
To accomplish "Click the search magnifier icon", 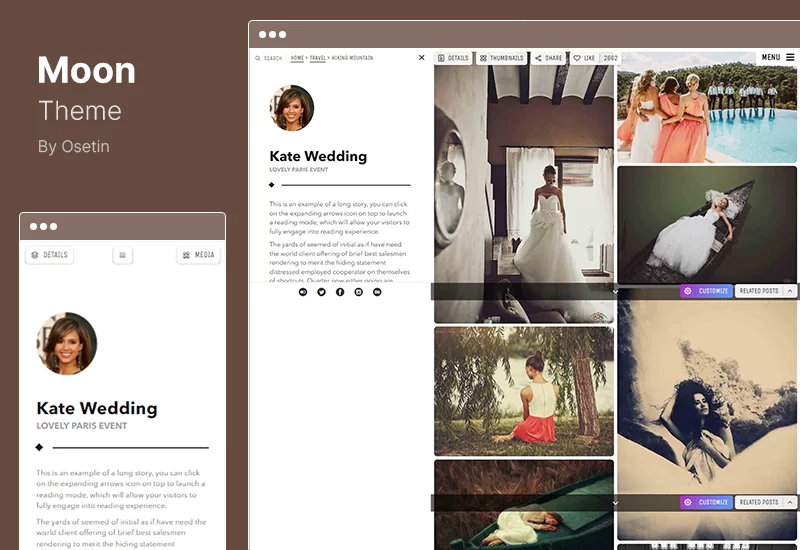I will 258,58.
